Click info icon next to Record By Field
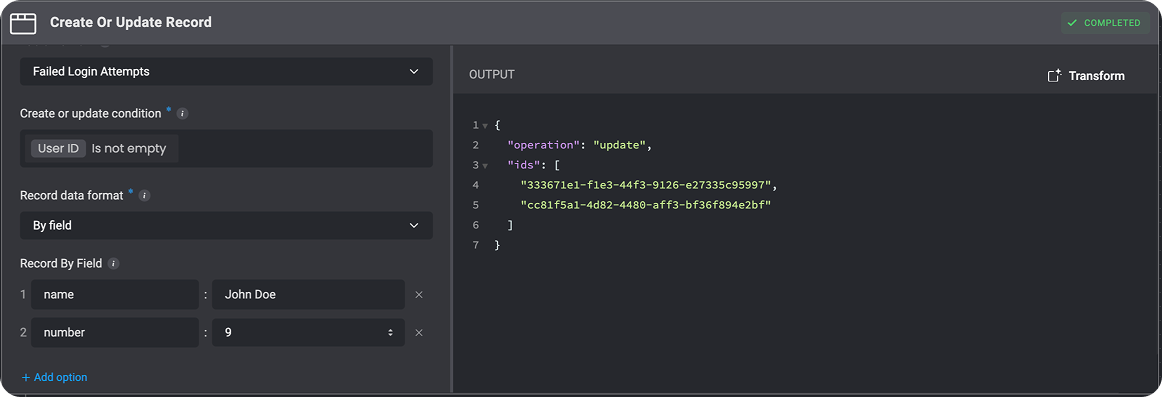This screenshot has width=1162, height=397. click(x=113, y=264)
